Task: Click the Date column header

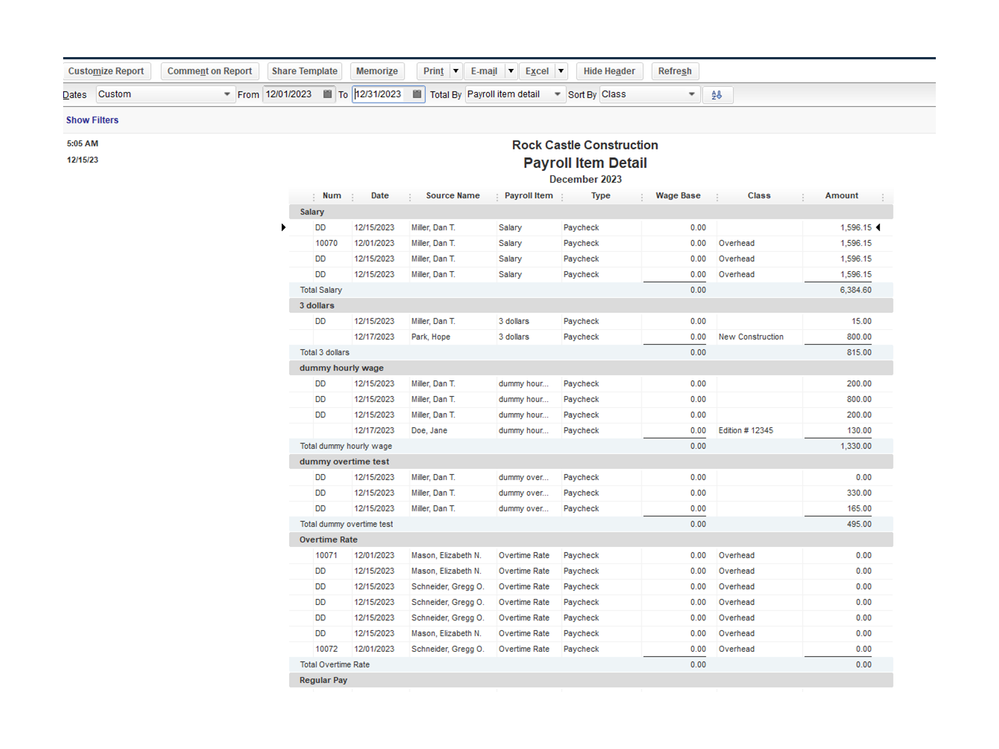Action: coord(380,196)
